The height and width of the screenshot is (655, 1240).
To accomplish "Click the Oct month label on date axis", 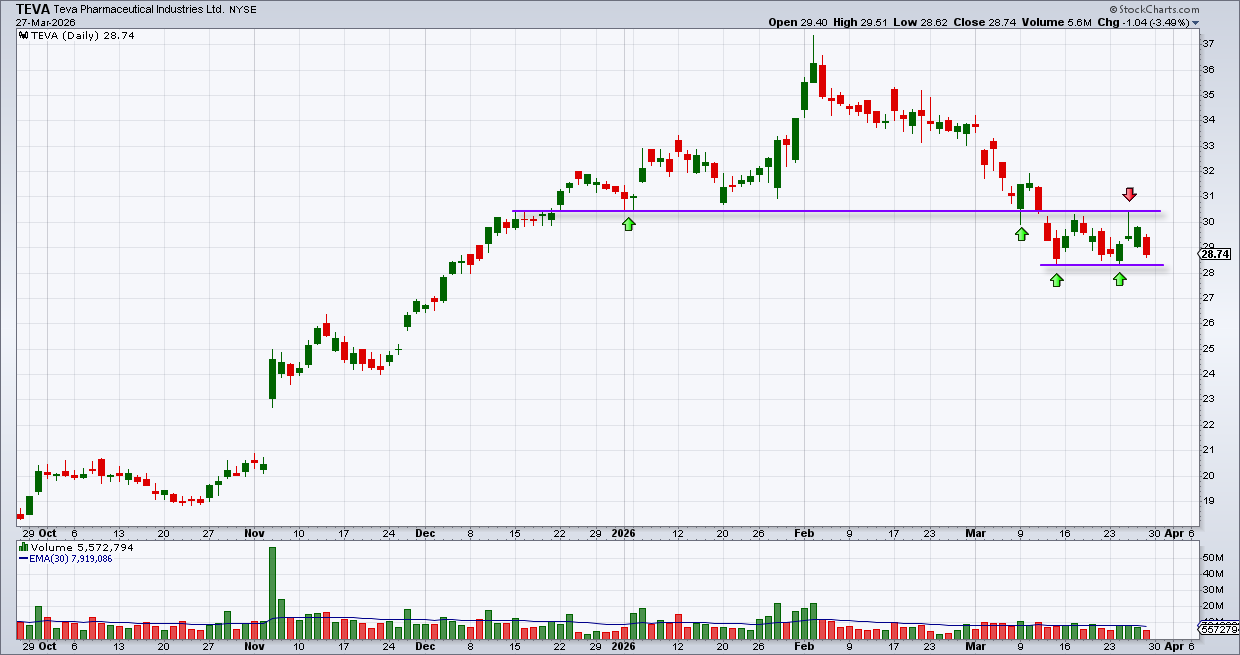I will click(47, 533).
